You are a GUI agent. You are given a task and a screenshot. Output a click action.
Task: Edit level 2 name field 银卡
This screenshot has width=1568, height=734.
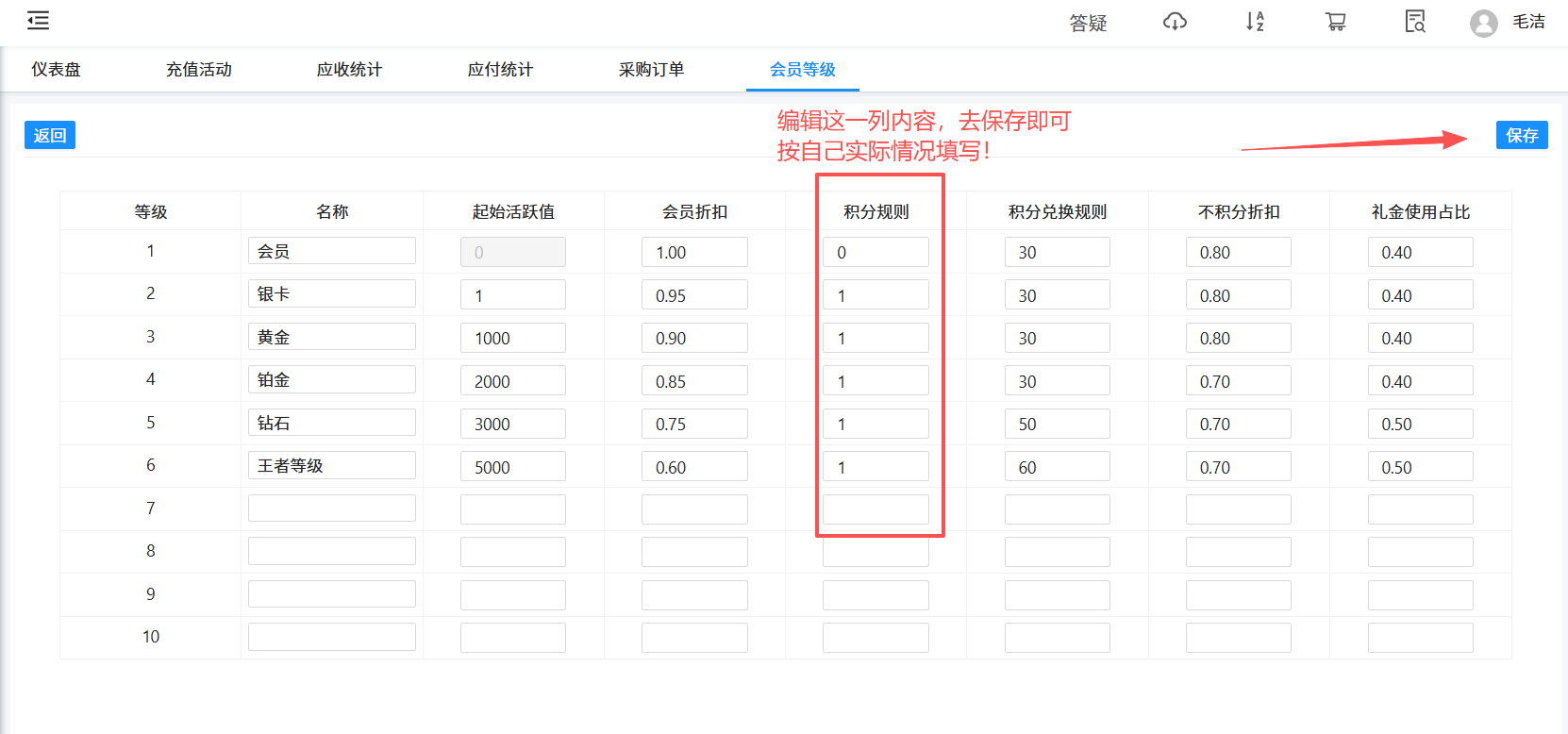[x=332, y=293]
